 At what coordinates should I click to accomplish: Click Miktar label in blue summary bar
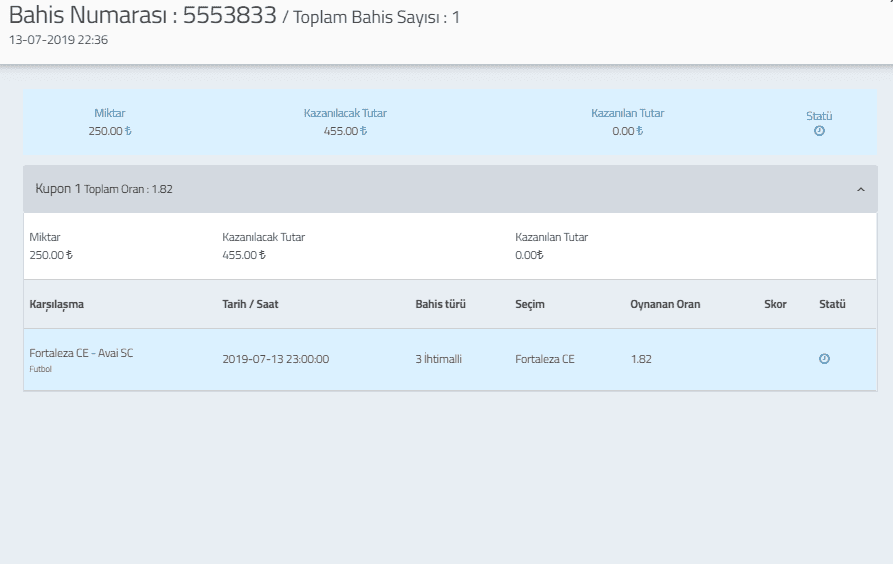[x=109, y=113]
